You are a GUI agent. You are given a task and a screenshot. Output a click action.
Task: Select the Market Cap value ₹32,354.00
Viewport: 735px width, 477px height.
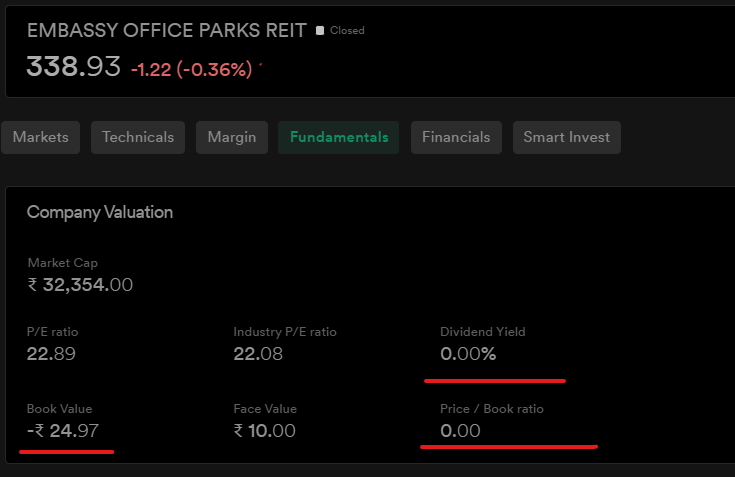[80, 285]
